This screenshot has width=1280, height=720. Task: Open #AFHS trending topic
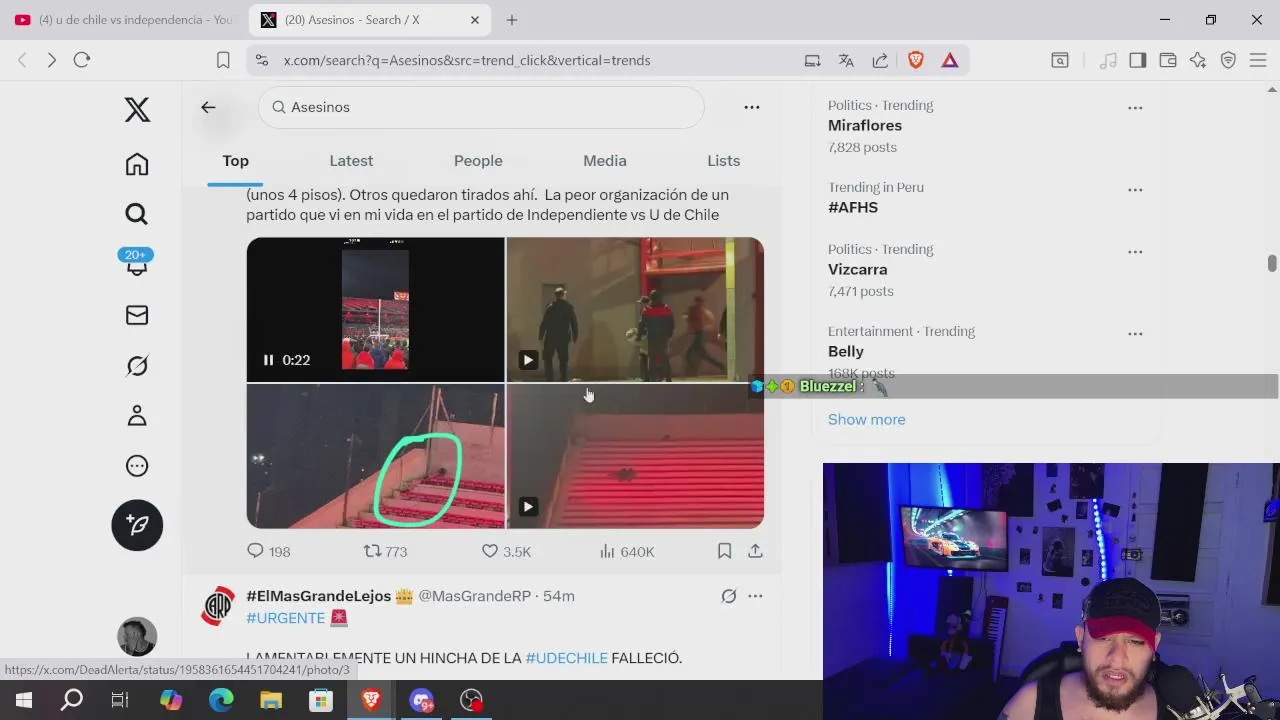tap(853, 207)
